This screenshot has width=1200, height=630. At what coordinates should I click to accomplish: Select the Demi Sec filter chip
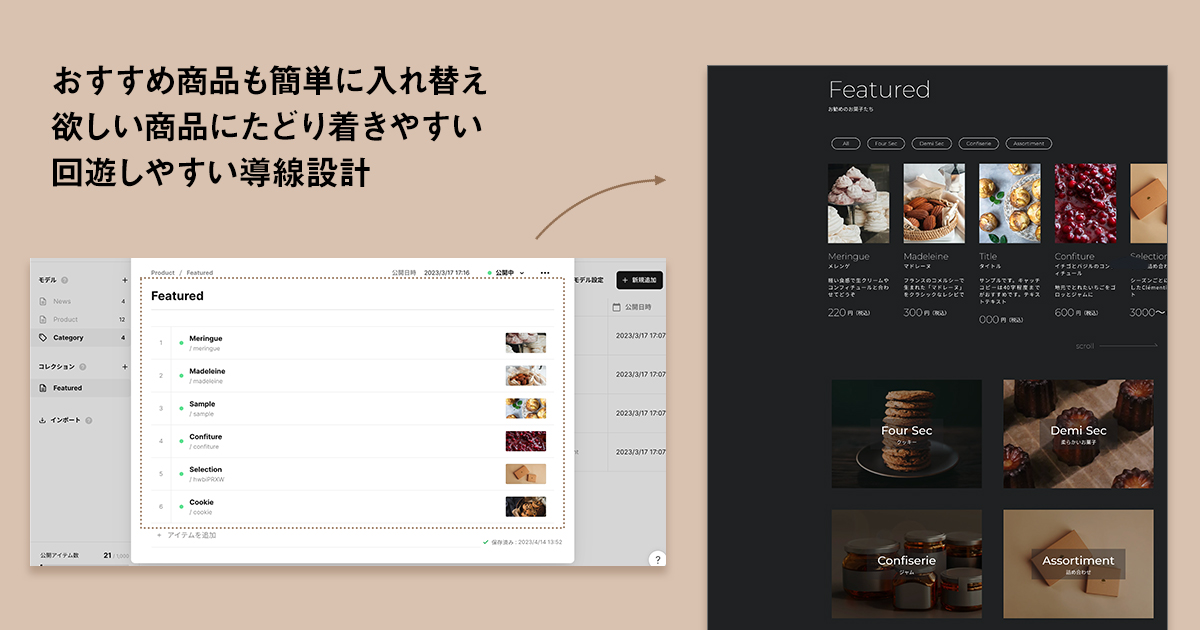point(931,144)
